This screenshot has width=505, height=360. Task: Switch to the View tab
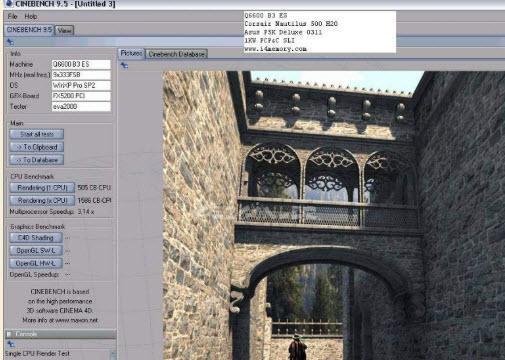click(64, 30)
